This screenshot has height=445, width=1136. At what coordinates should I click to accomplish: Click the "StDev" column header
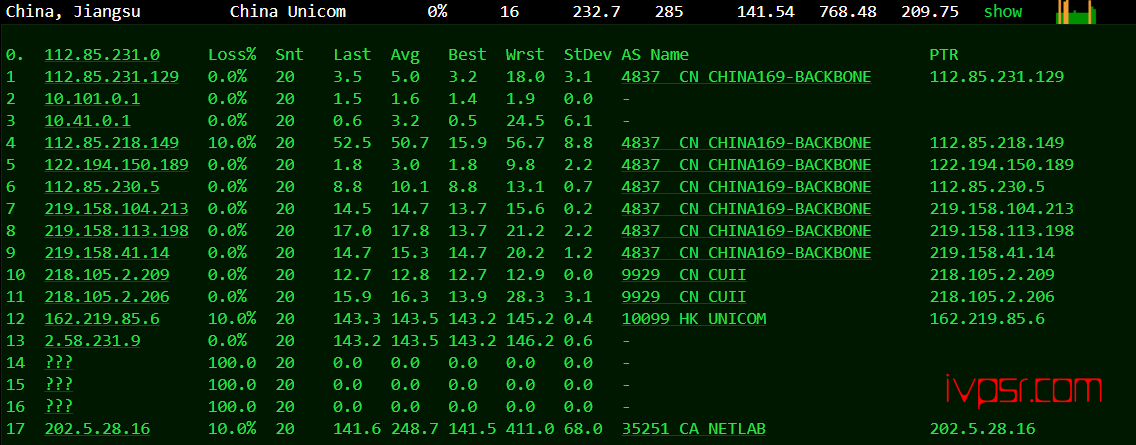pos(588,55)
